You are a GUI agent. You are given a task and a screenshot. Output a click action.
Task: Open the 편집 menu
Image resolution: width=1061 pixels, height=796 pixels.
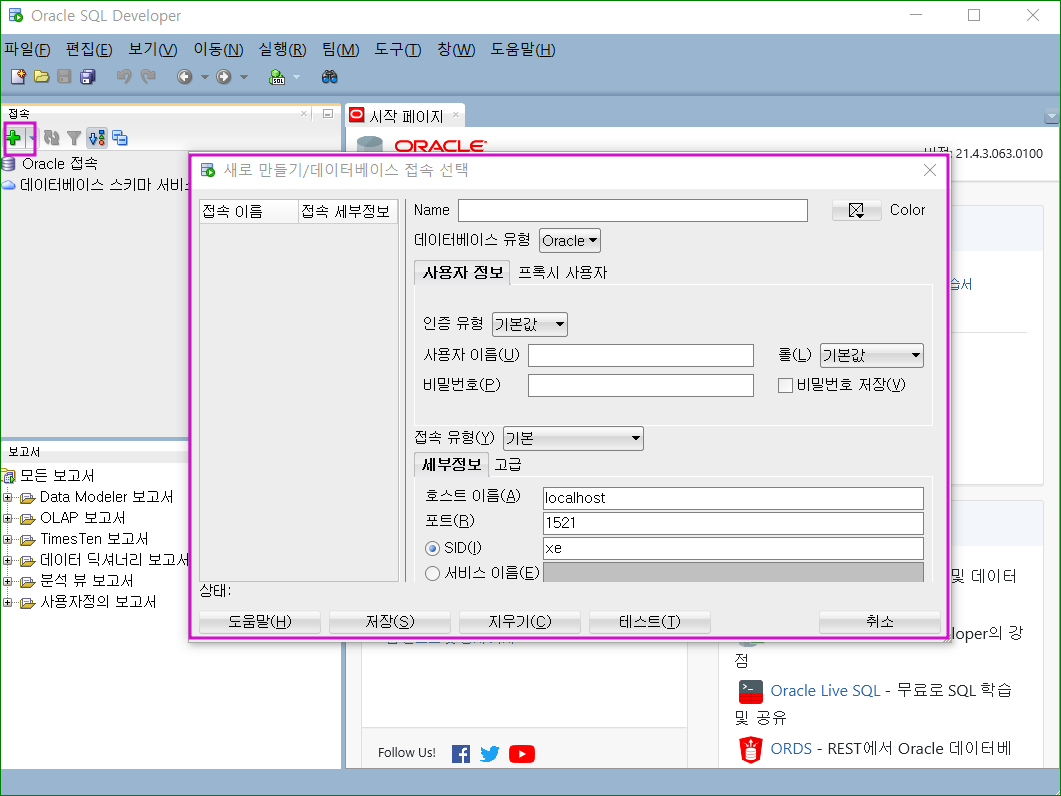[89, 49]
